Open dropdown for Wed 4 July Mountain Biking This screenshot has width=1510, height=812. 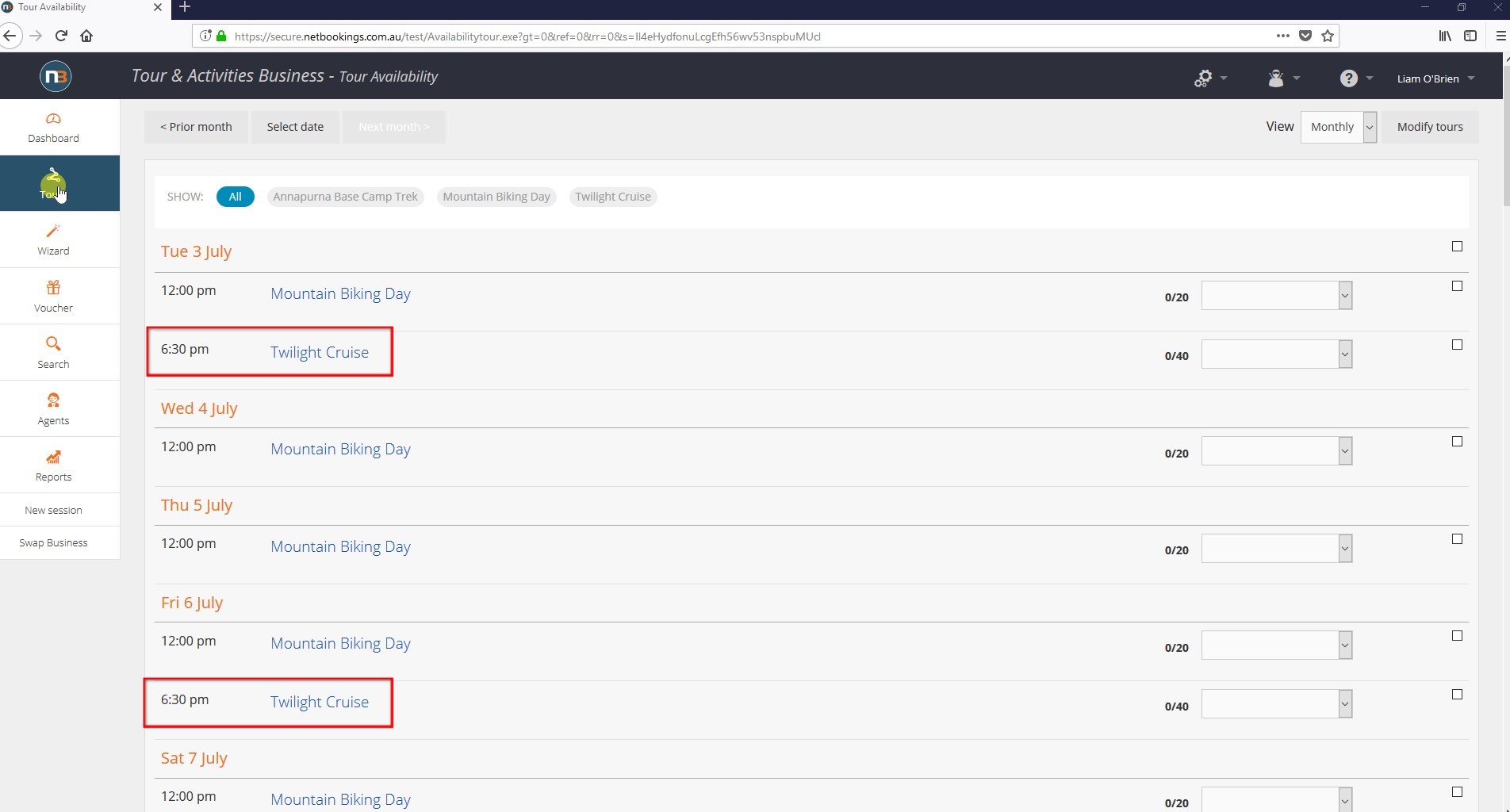click(1277, 451)
